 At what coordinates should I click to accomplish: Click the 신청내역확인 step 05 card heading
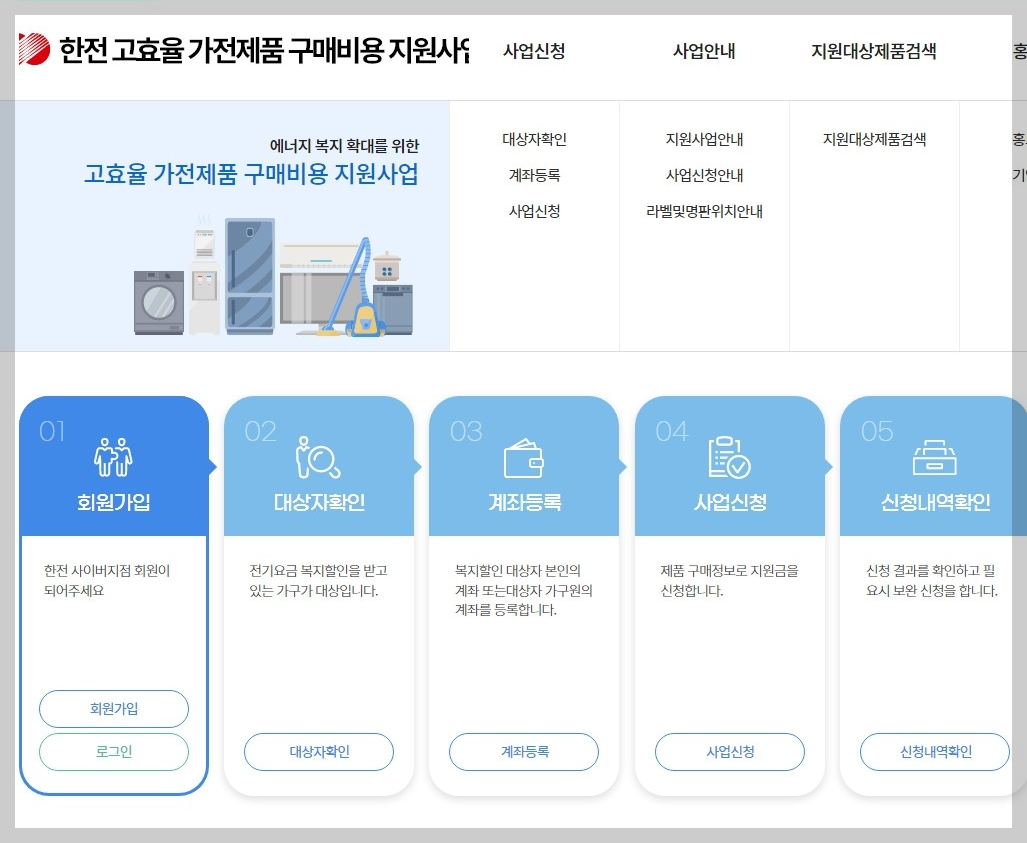[935, 502]
